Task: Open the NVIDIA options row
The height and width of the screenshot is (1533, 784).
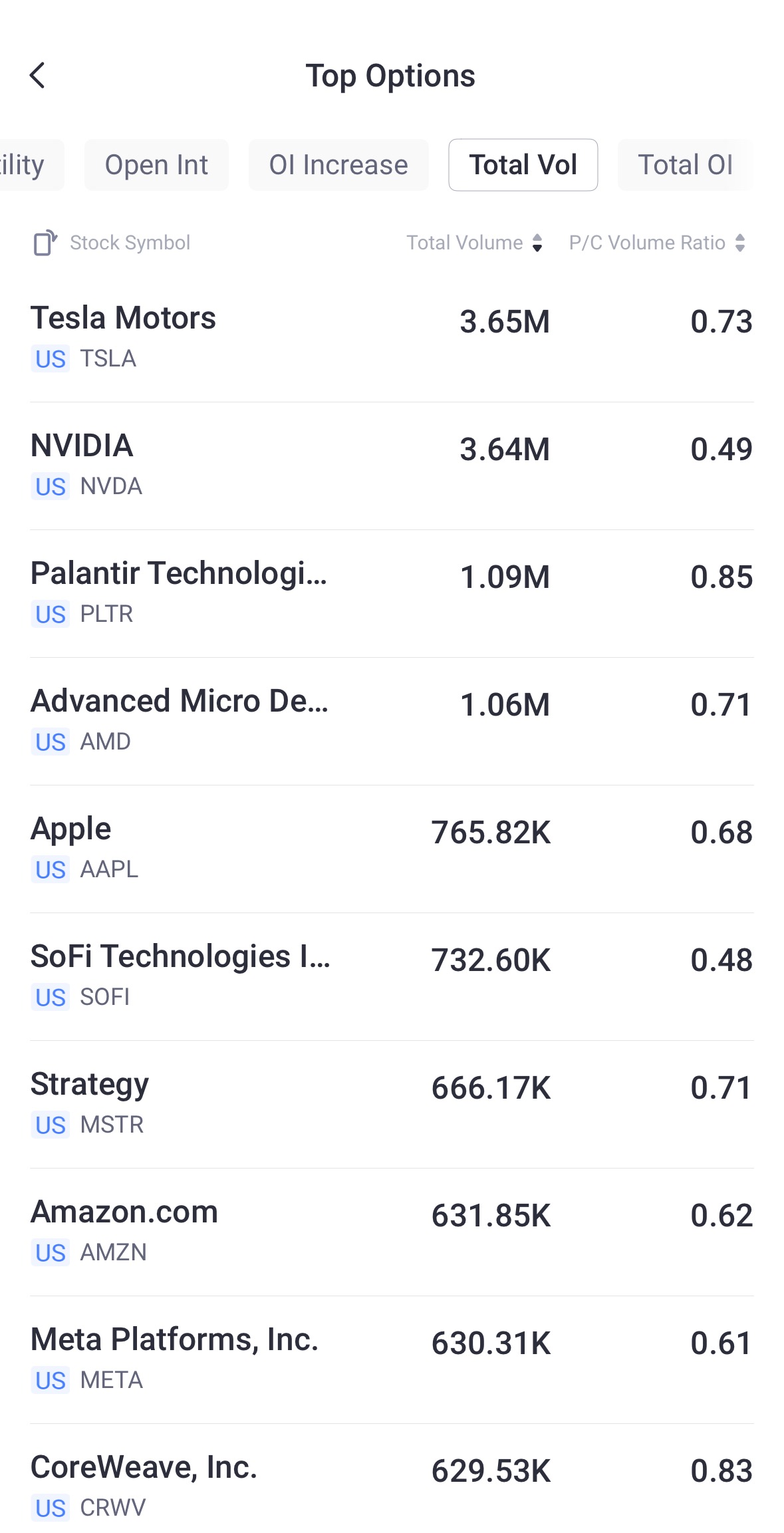Action: tap(392, 465)
